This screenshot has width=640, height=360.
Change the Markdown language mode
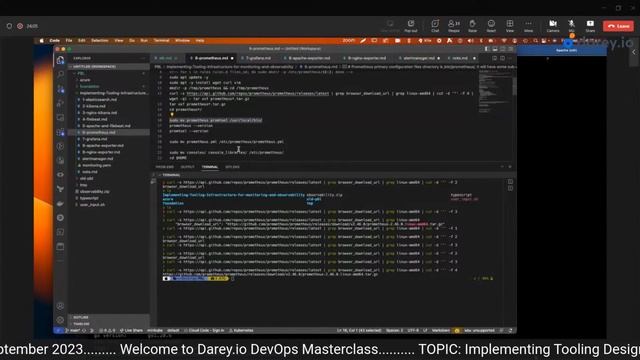(x=440, y=330)
